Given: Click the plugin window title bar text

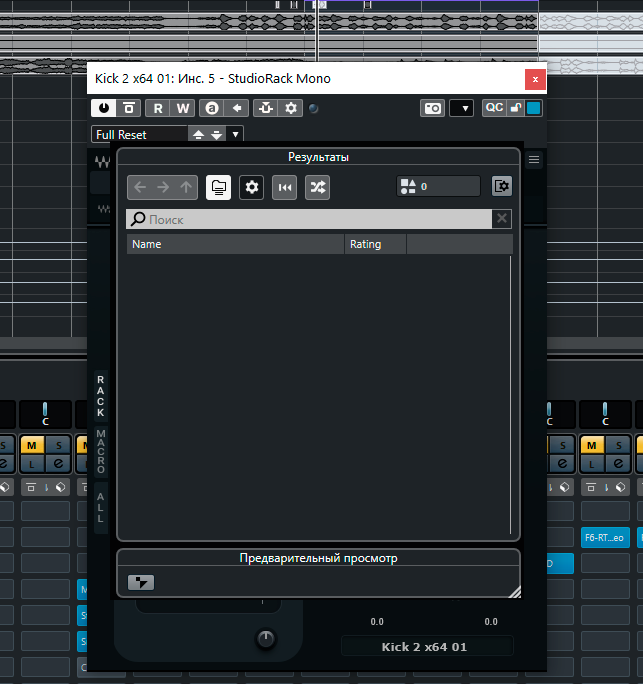Looking at the screenshot, I should pyautogui.click(x=213, y=79).
